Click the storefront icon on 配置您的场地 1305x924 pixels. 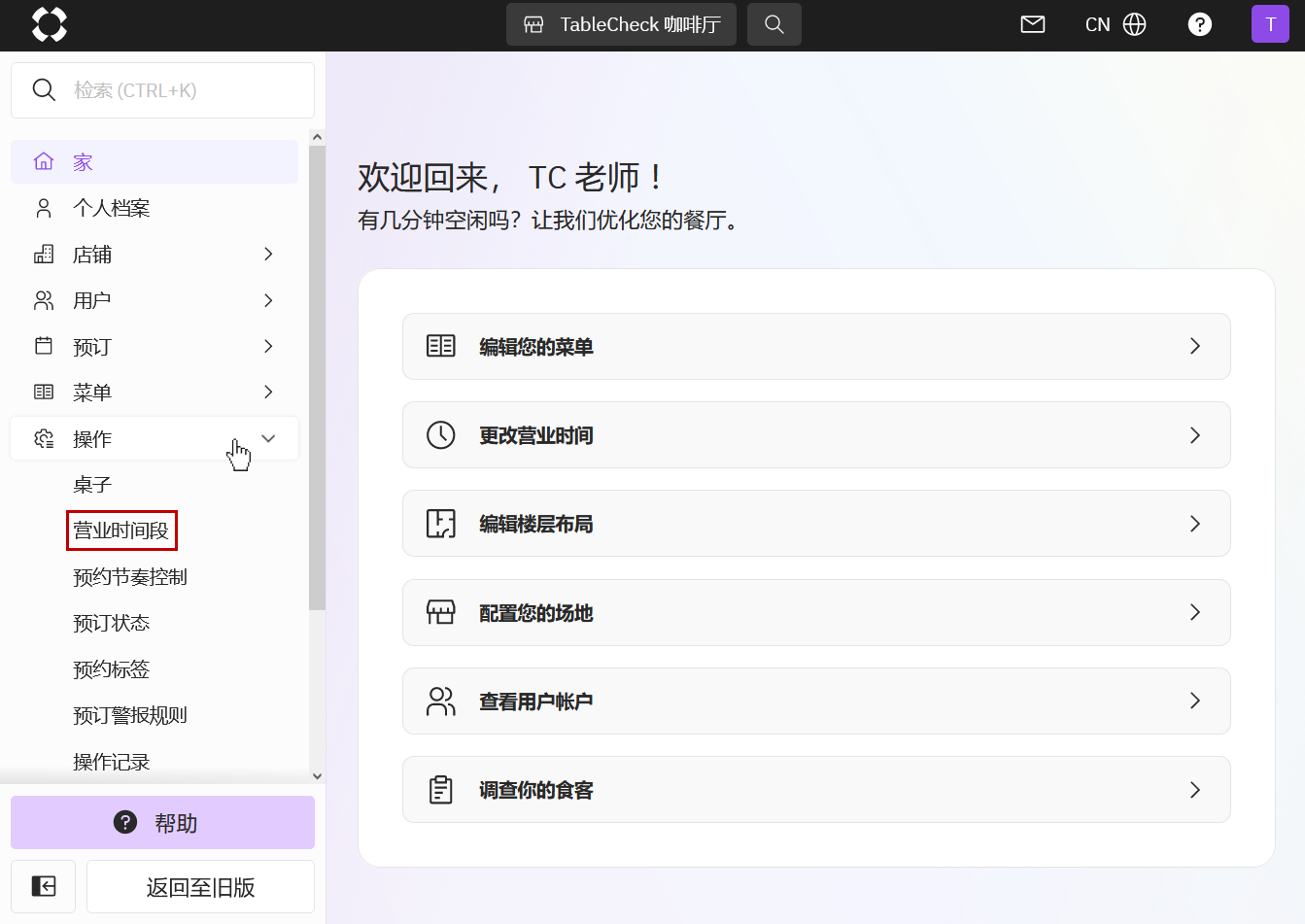pos(441,612)
